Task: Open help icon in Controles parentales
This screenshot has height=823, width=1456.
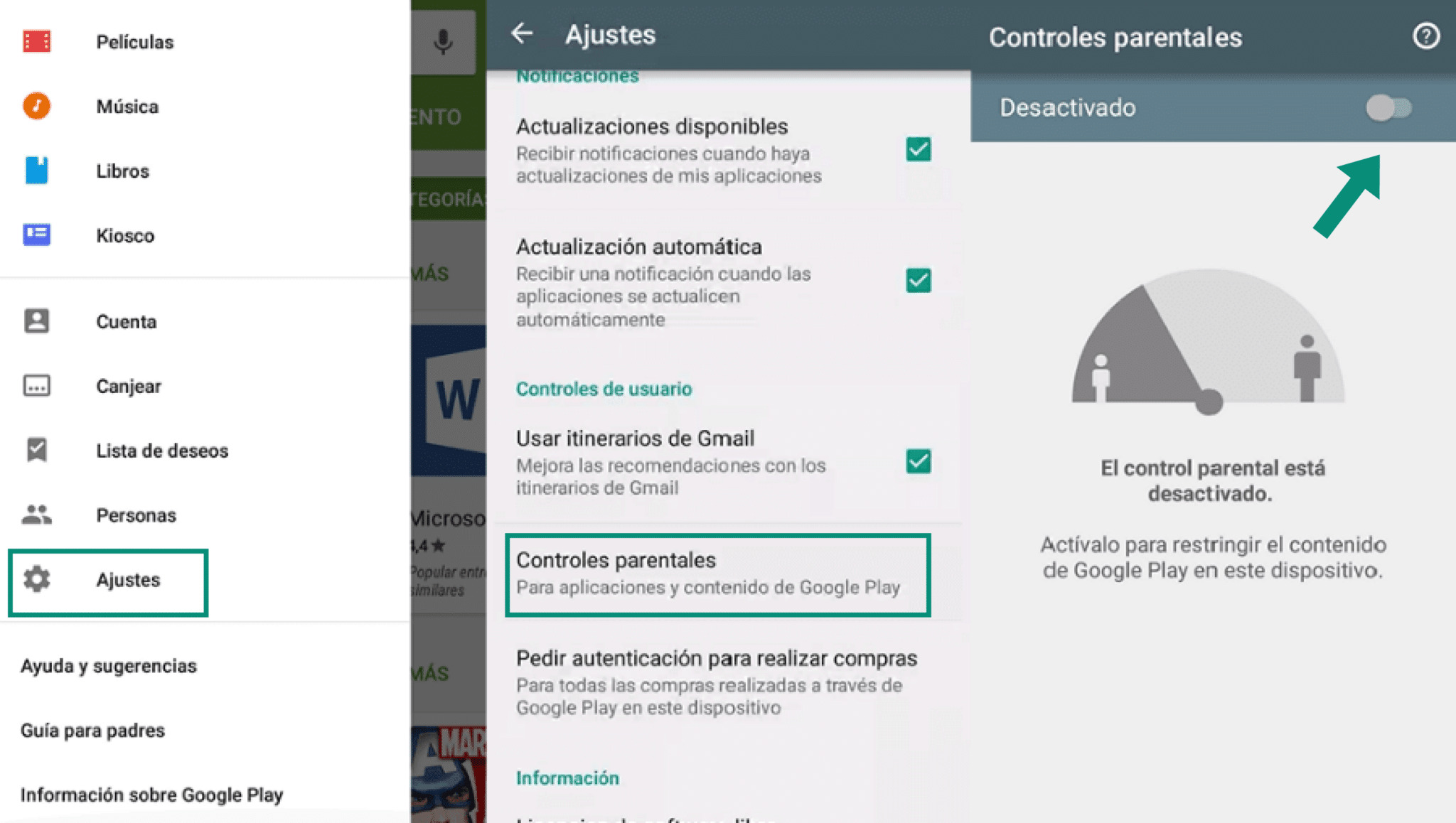Action: click(1425, 36)
